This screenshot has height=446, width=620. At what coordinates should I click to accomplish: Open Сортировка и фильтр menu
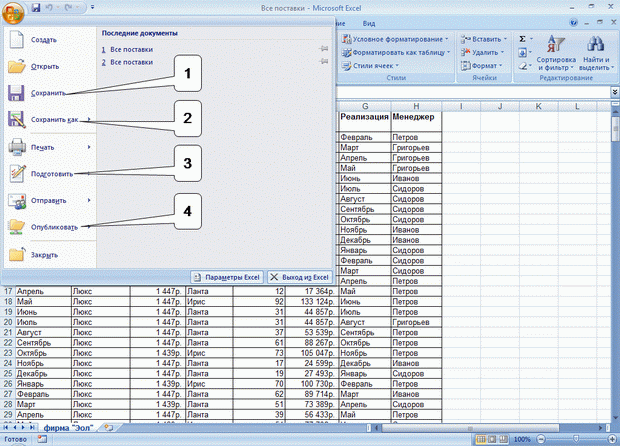coord(556,54)
